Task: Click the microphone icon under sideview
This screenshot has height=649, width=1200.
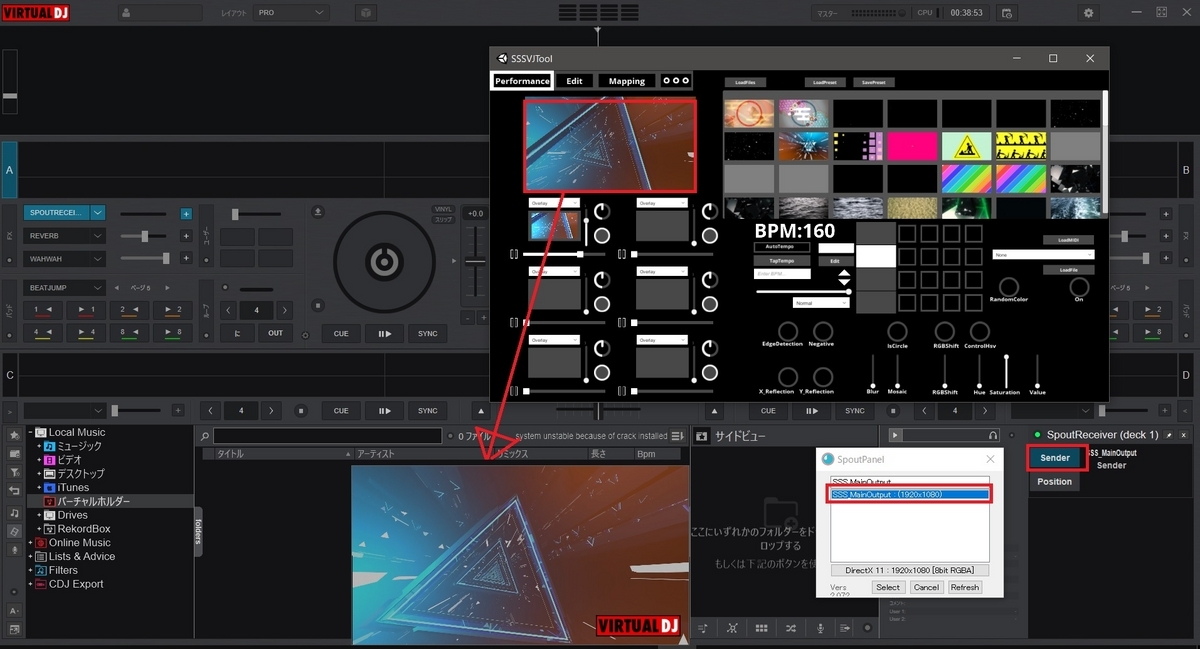Action: [820, 628]
